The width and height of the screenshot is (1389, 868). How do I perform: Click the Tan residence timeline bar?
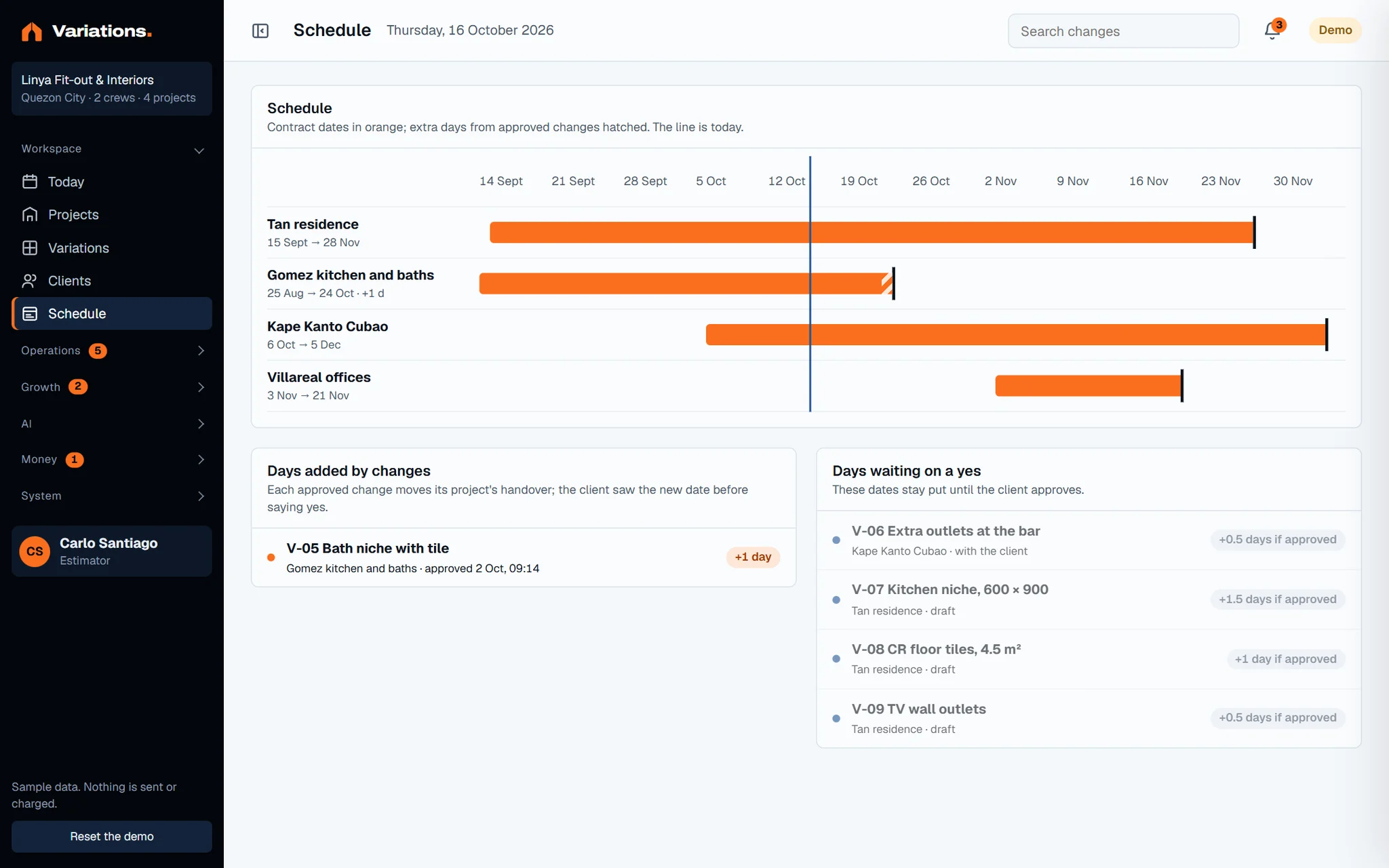click(x=872, y=233)
